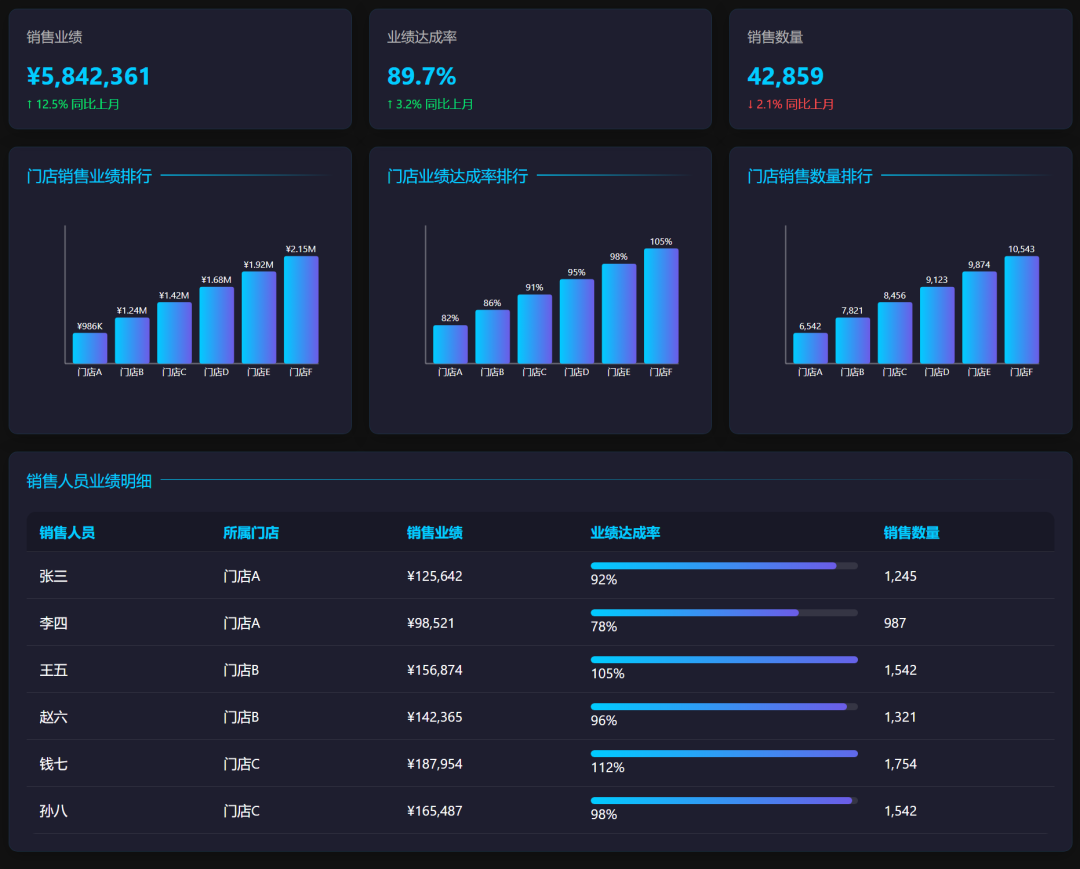
Task: Click 李四's progress bar at 78%
Action: coord(724,613)
